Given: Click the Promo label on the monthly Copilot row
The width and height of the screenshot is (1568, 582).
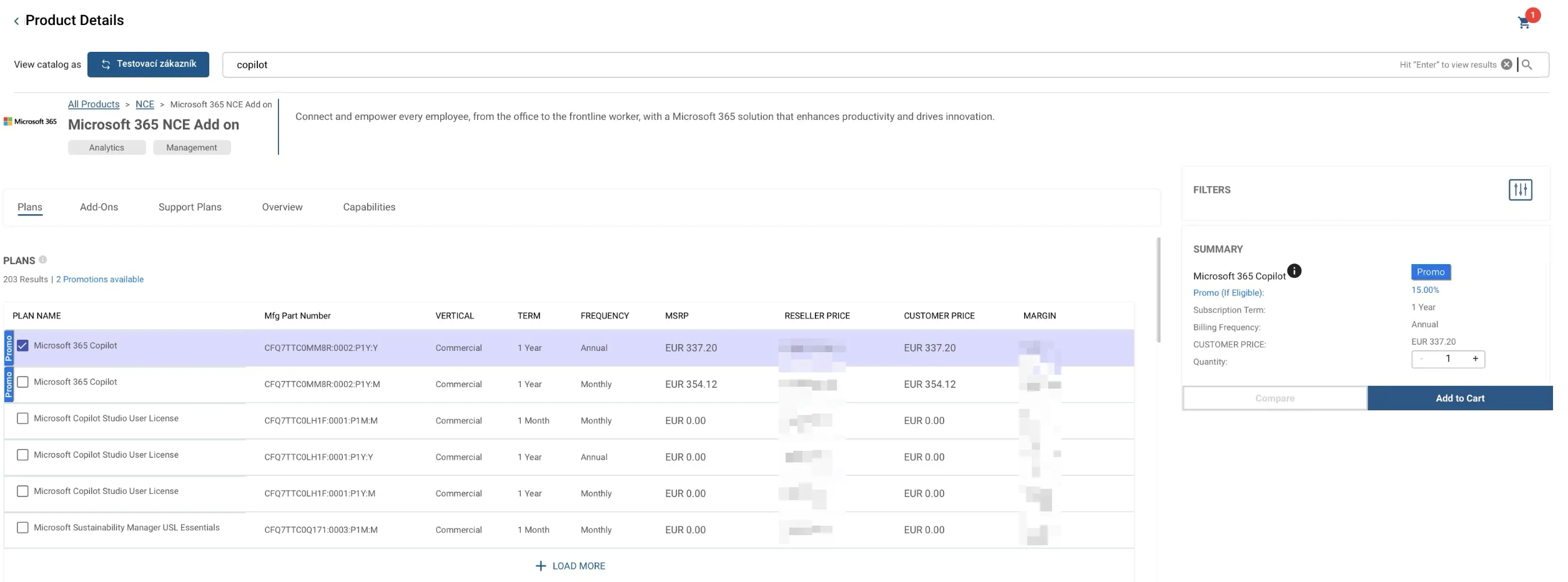Looking at the screenshot, I should (x=9, y=384).
